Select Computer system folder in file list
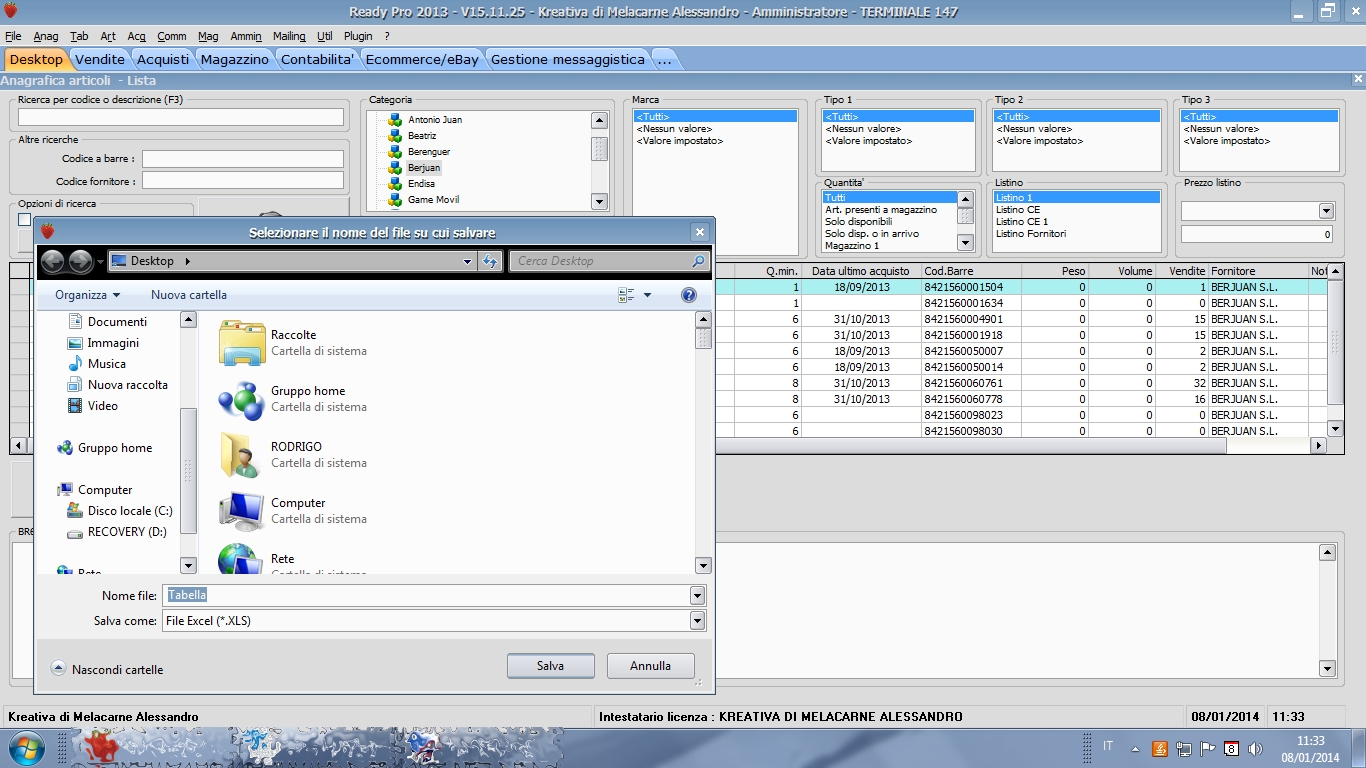The width and height of the screenshot is (1366, 768). coord(293,510)
